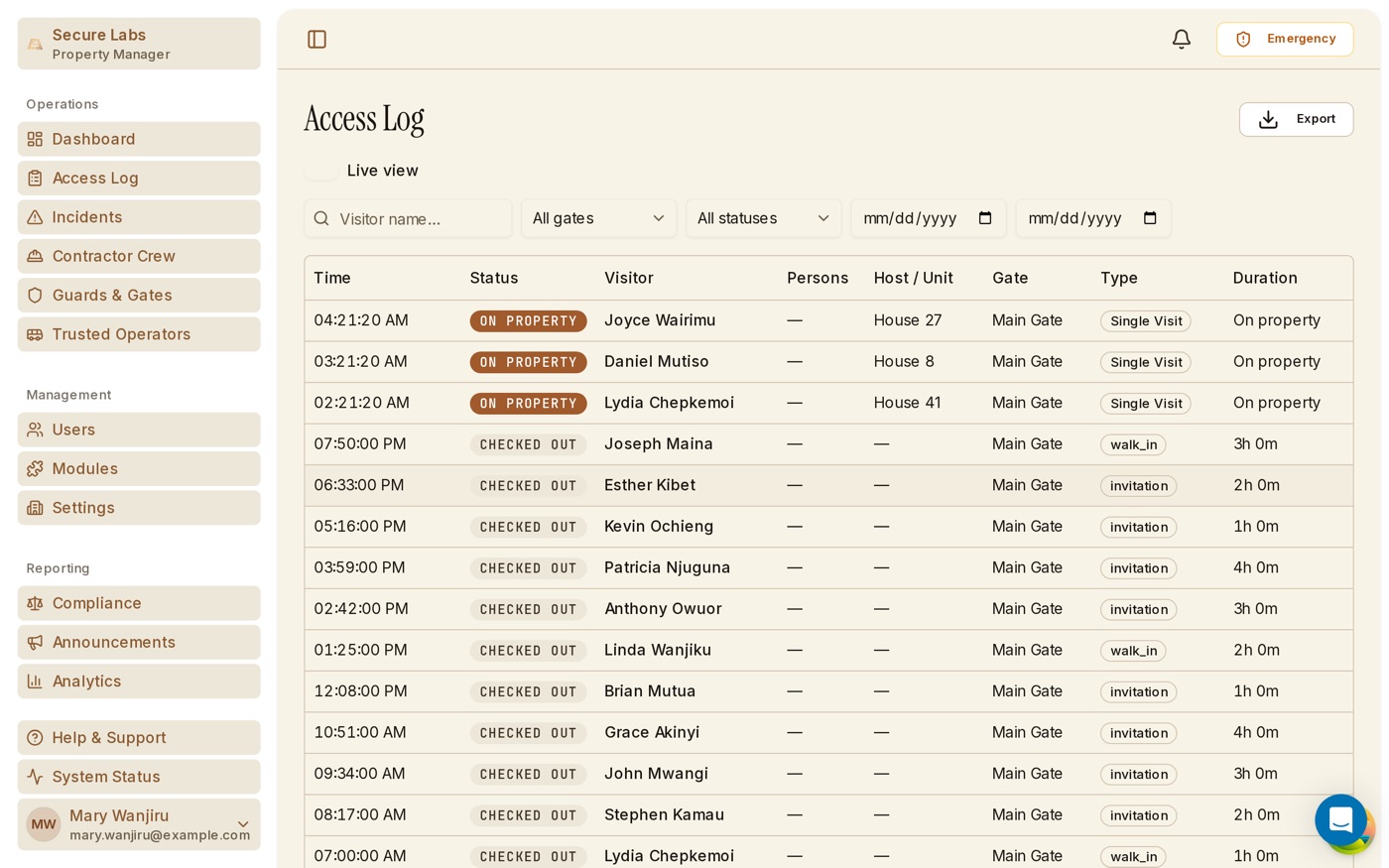
Task: Go to Dashboard in the sidebar
Action: pyautogui.click(x=139, y=139)
